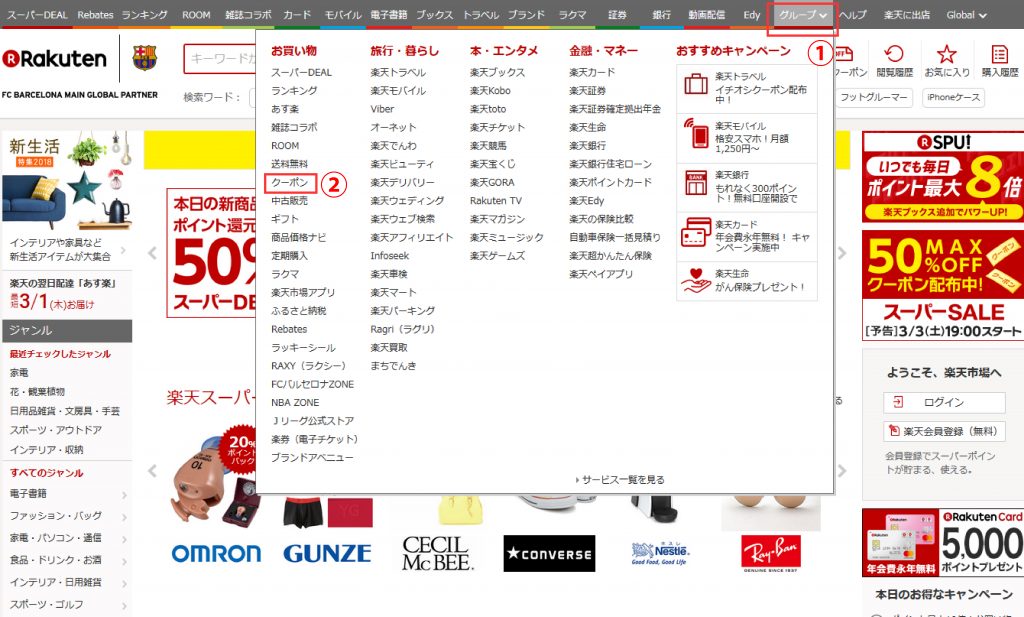Viewport: 1024px width, 617px height.
Task: Click the iPhoneケース search keyword tag
Action: point(955,96)
